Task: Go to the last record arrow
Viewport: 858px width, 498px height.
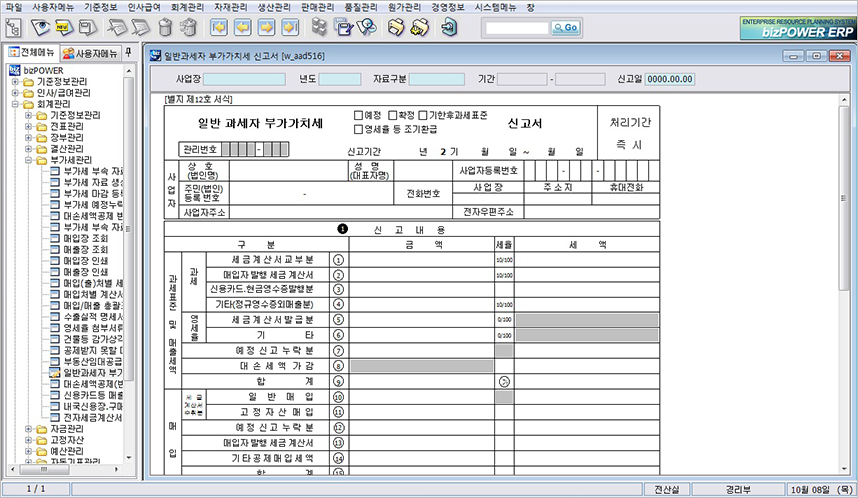Action: pos(290,27)
